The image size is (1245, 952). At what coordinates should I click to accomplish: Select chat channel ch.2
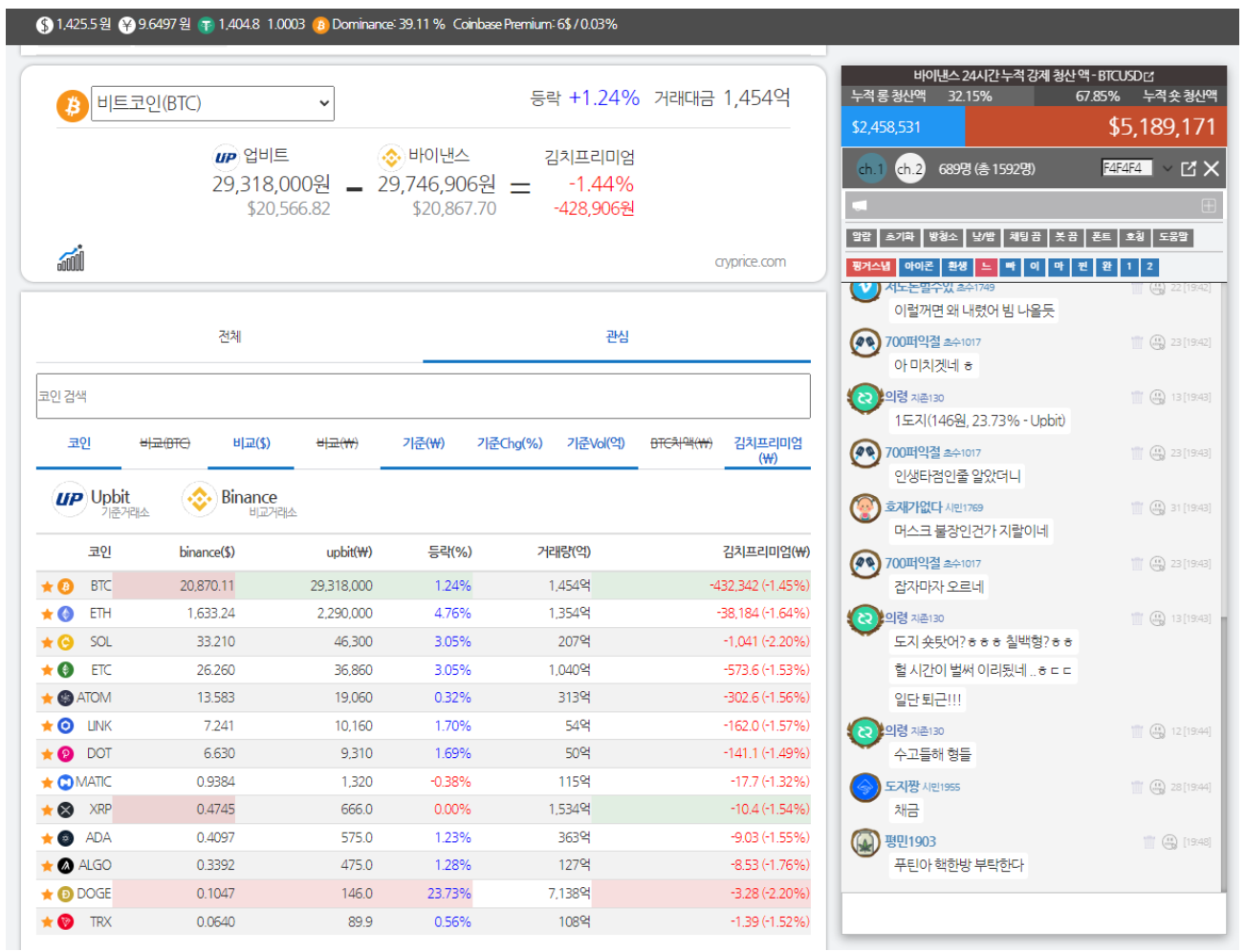pos(909,169)
